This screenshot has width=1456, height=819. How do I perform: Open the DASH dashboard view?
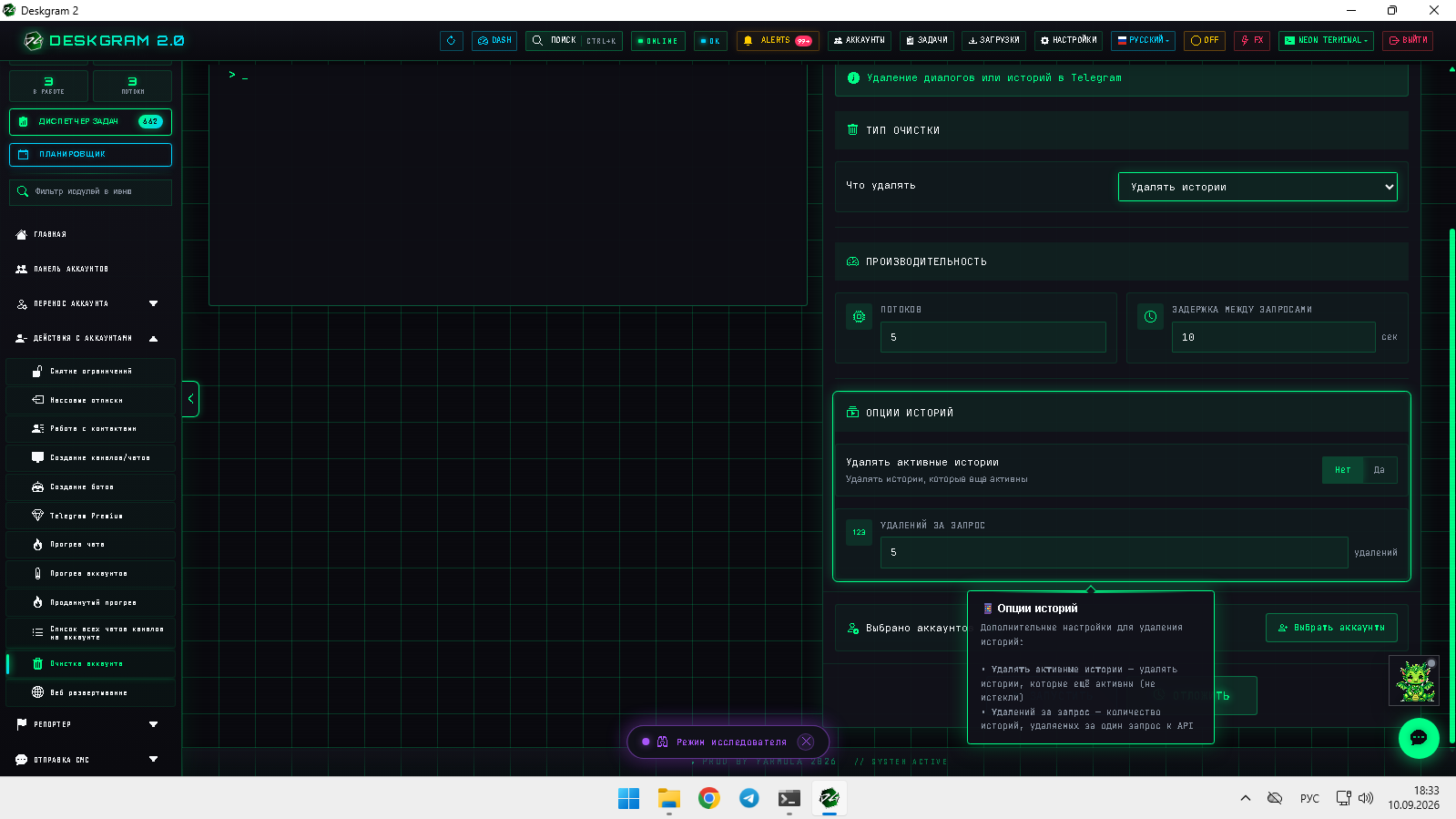[494, 41]
